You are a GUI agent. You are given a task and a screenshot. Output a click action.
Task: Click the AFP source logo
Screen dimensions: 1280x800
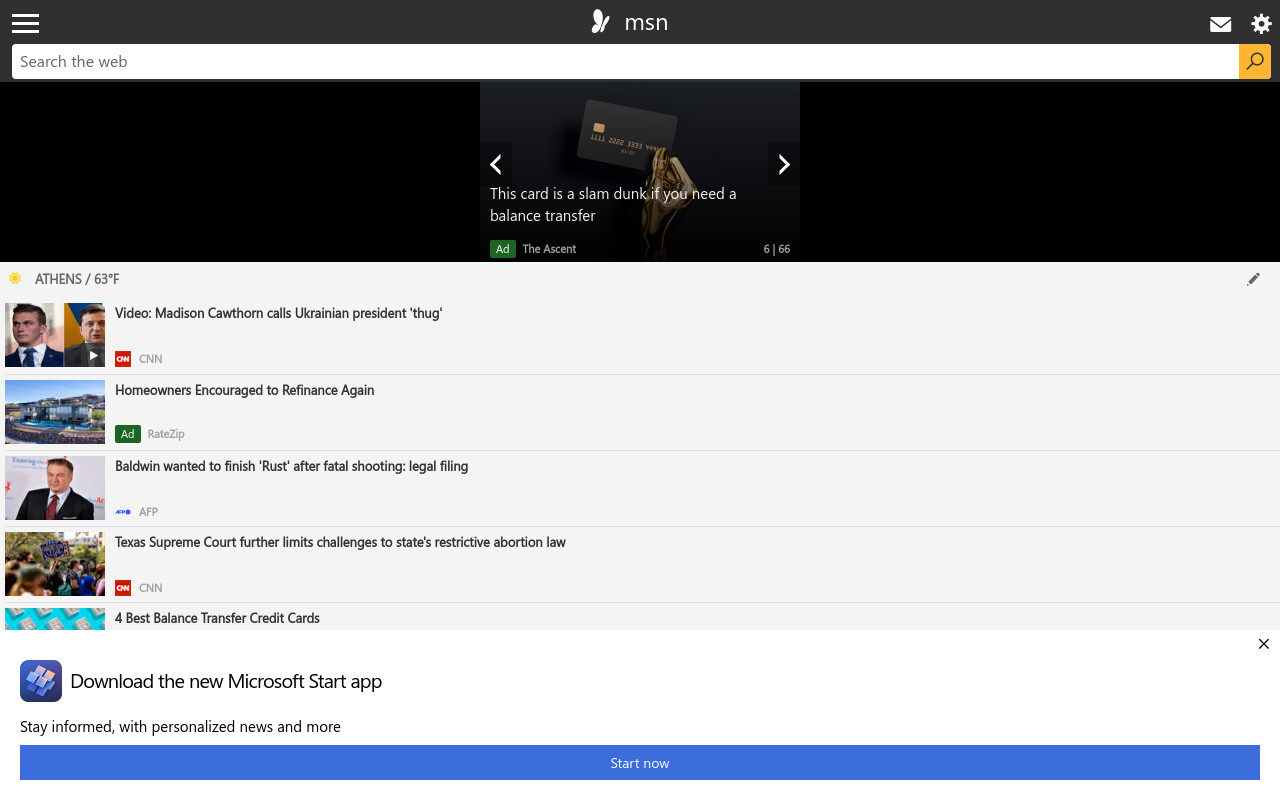tap(123, 512)
